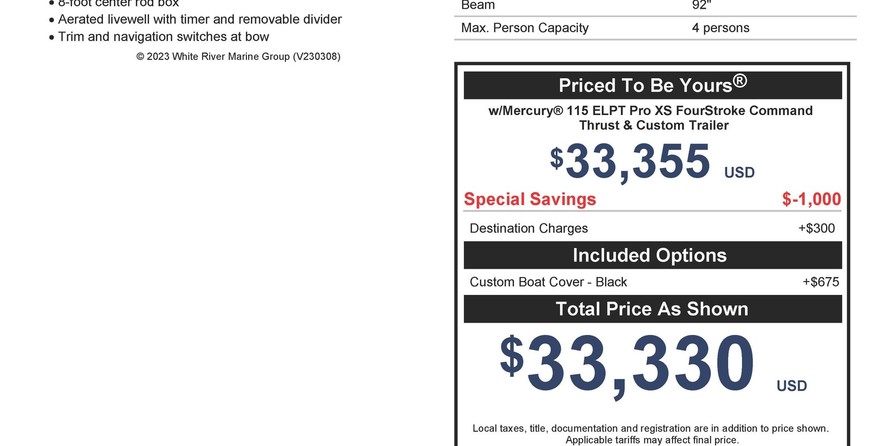Click the applicable tariffs notice text

coord(651,440)
